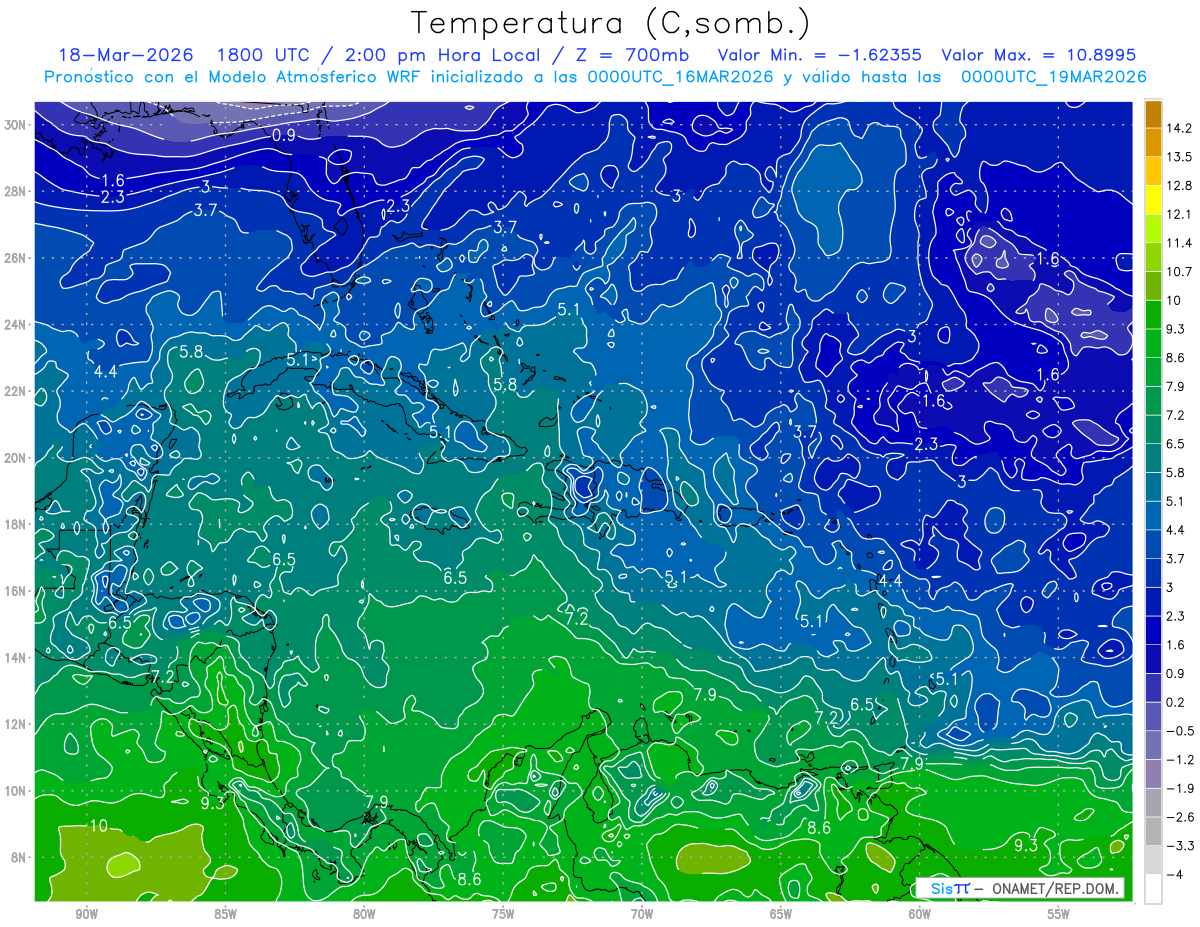
Task: Select the date text '18-Mar-2026'
Action: (x=125, y=55)
